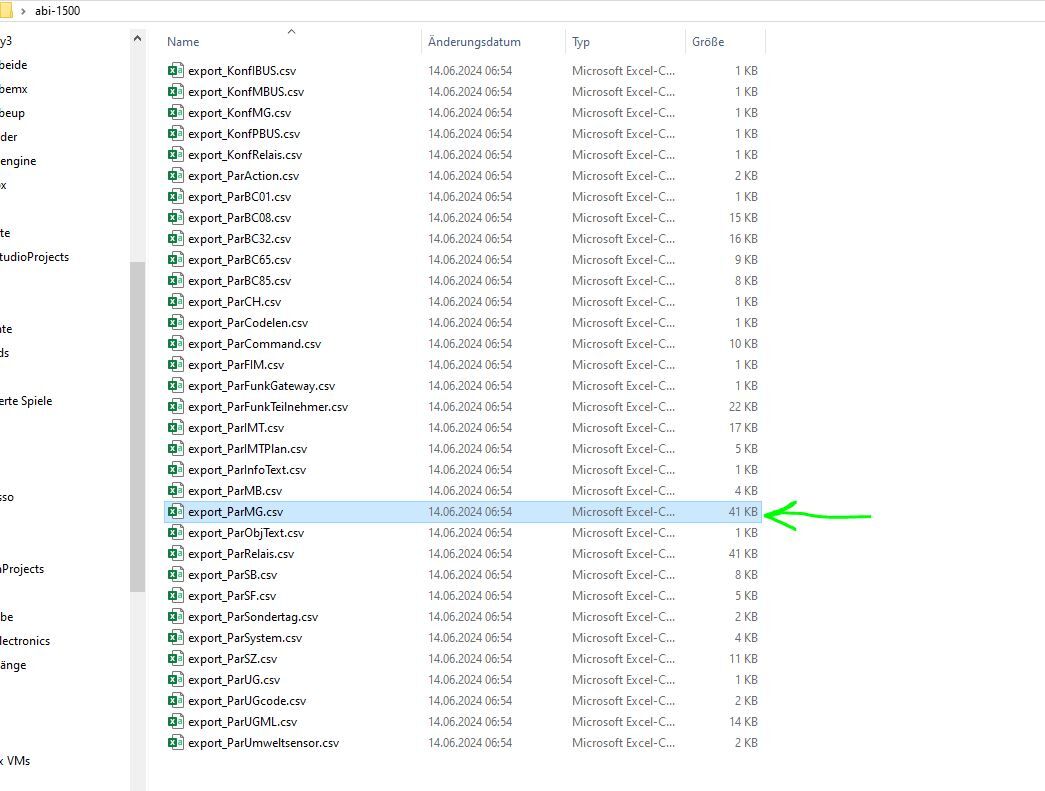
Task: Sort files by the Name column header
Action: 183,41
